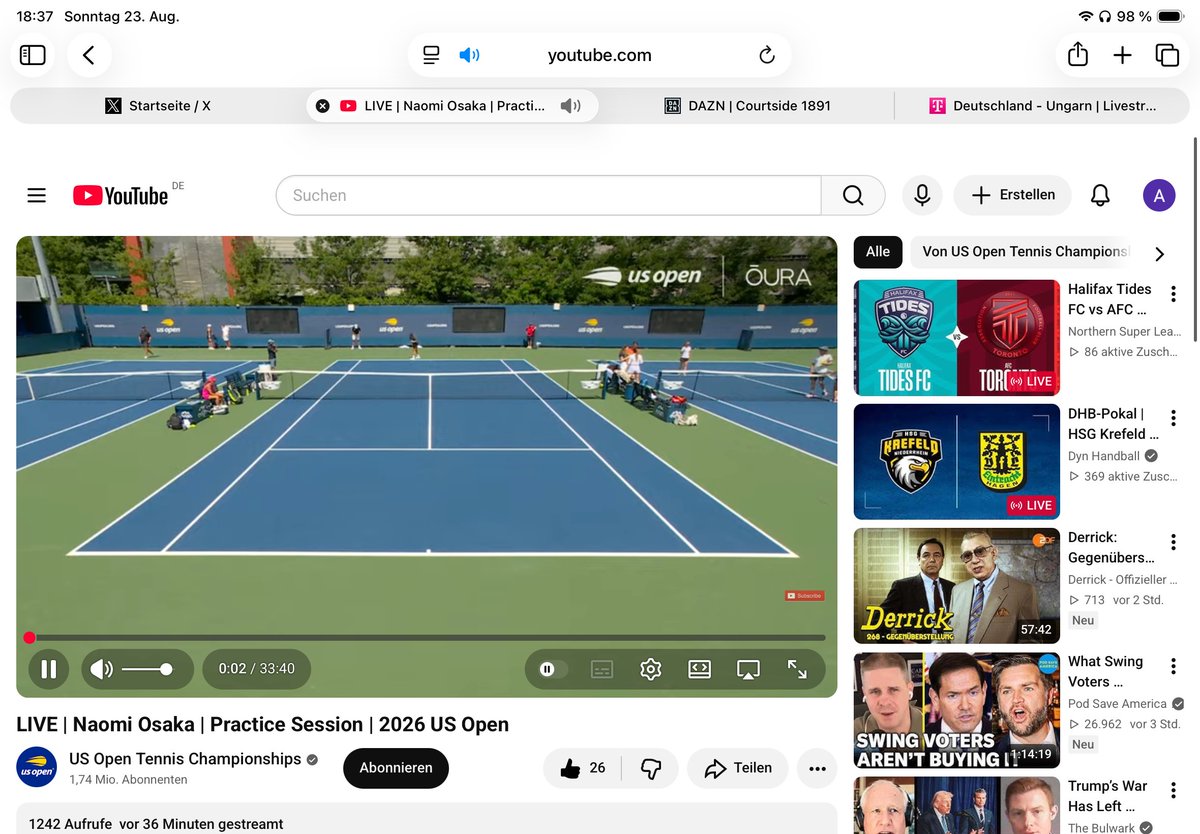Mute the video player volume
This screenshot has width=1200, height=834.
tap(101, 669)
